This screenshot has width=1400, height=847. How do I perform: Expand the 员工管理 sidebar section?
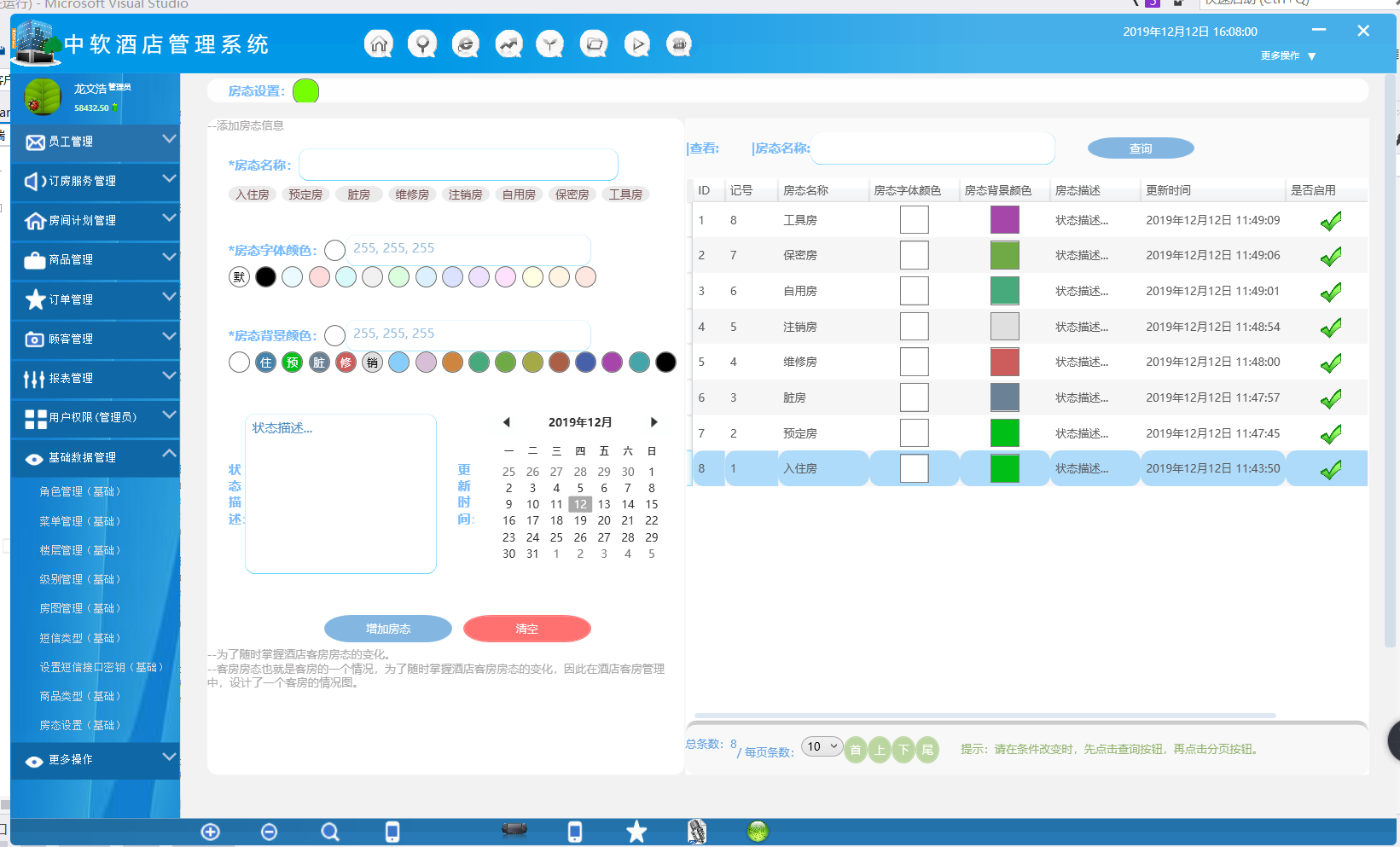[x=95, y=142]
